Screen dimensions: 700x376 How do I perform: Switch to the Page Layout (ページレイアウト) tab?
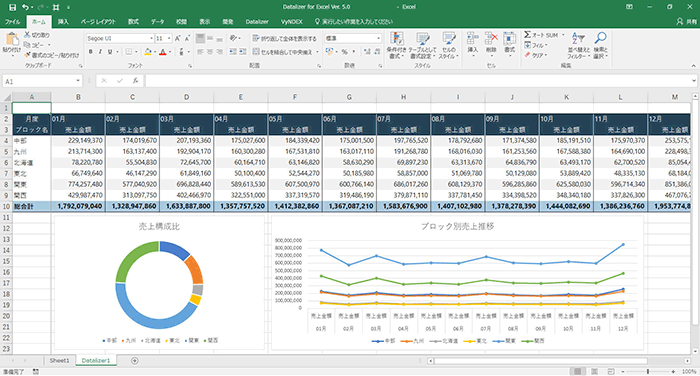[x=98, y=21]
